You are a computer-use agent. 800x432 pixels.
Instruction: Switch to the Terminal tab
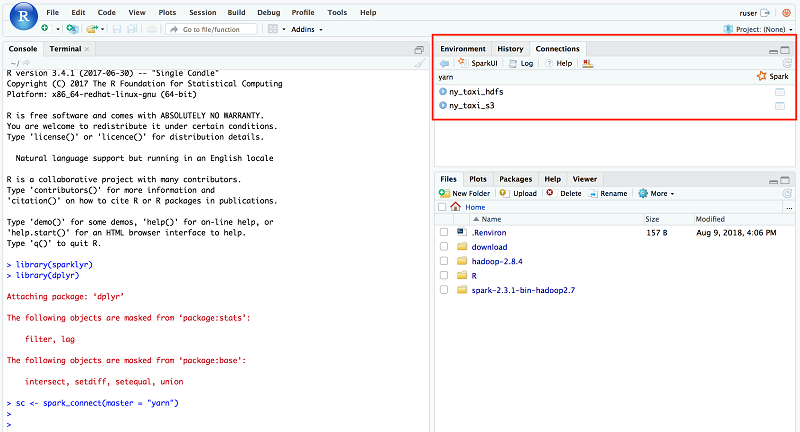click(65, 49)
